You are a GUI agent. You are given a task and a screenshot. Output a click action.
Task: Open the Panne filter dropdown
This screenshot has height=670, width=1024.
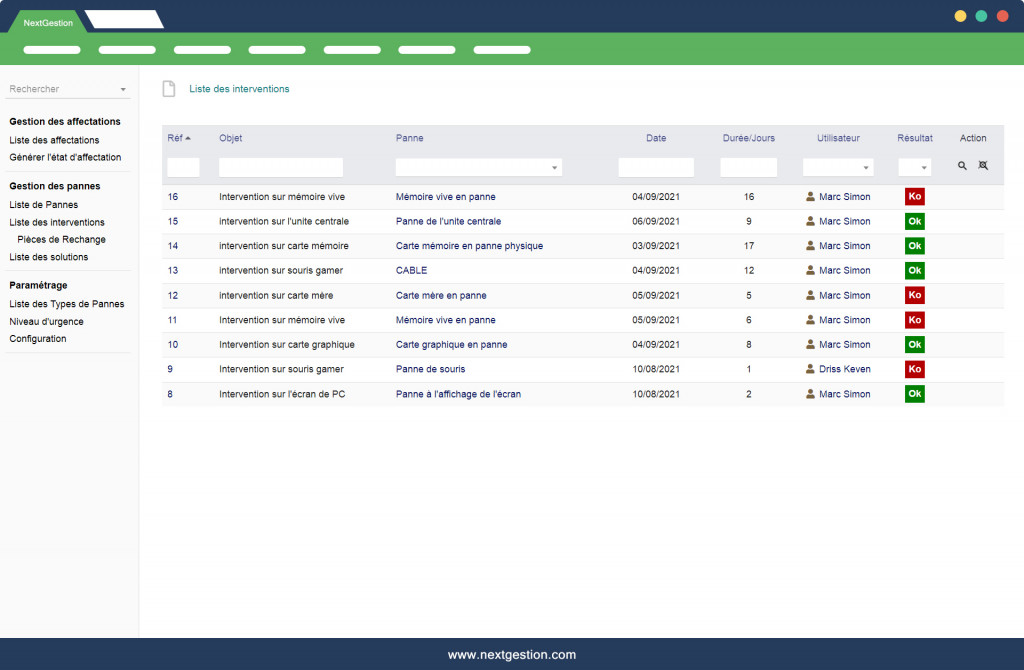coord(479,168)
